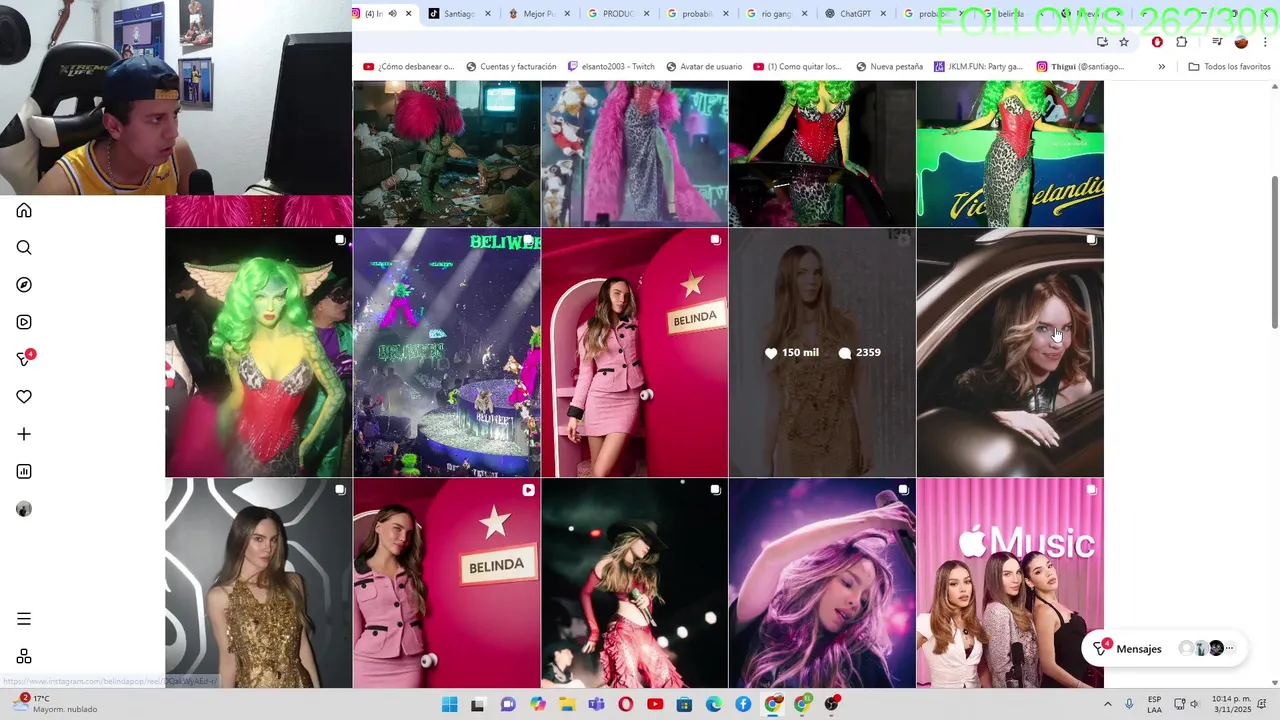The height and width of the screenshot is (720, 1280).
Task: Switch to the TikTok Santiago tab
Action: (x=458, y=14)
